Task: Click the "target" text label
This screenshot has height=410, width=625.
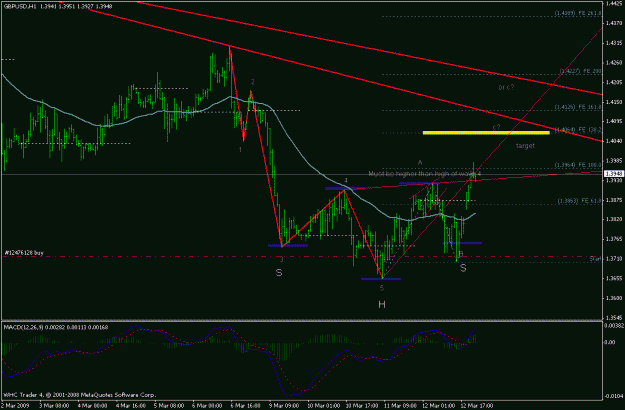Action: (x=525, y=146)
